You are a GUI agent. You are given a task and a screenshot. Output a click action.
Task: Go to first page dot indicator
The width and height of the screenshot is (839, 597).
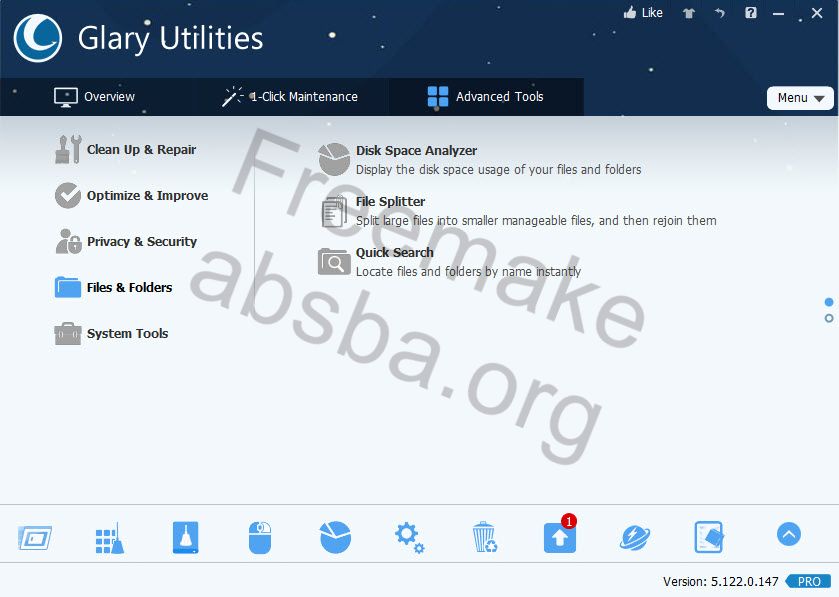(829, 302)
